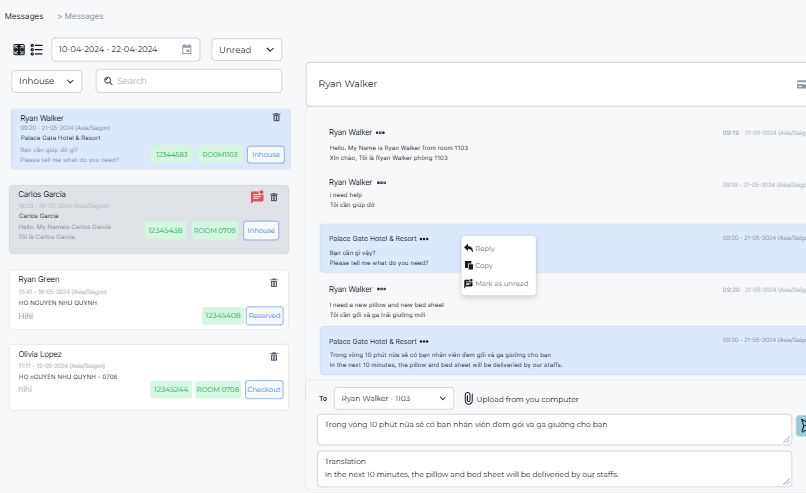This screenshot has width=806, height=493.
Task: Open options dots on first Palace Gate message
Action: [424, 239]
